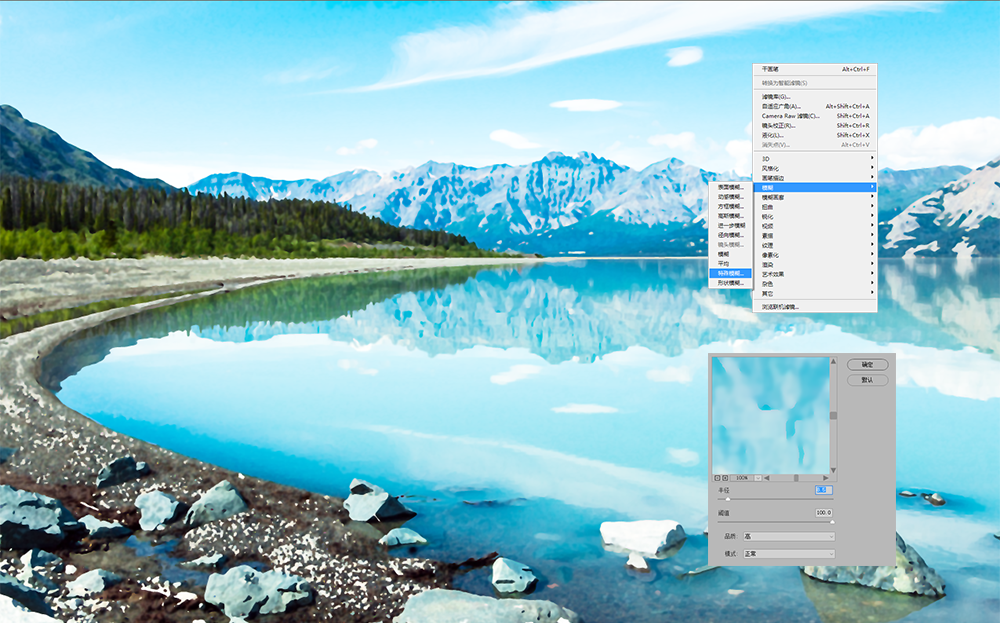
Task: Expand the 模糊画廊 submenu arrow
Action: [x=872, y=196]
